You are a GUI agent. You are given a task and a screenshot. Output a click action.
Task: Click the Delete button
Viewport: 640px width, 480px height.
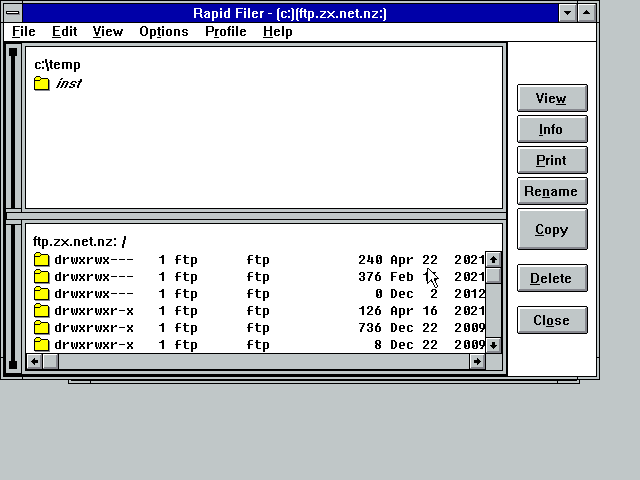(x=552, y=278)
